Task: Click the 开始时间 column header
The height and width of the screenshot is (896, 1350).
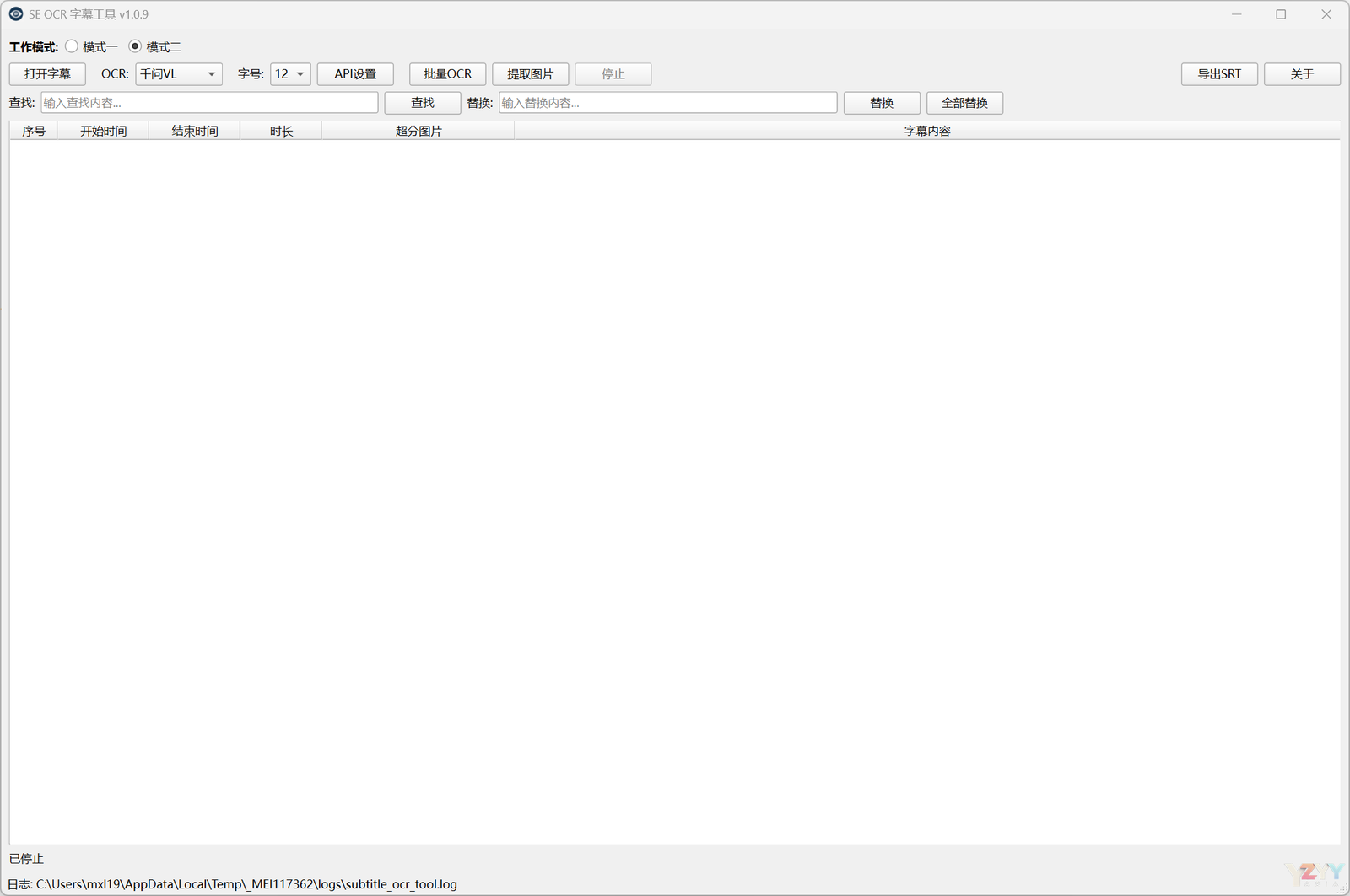Action: (103, 131)
